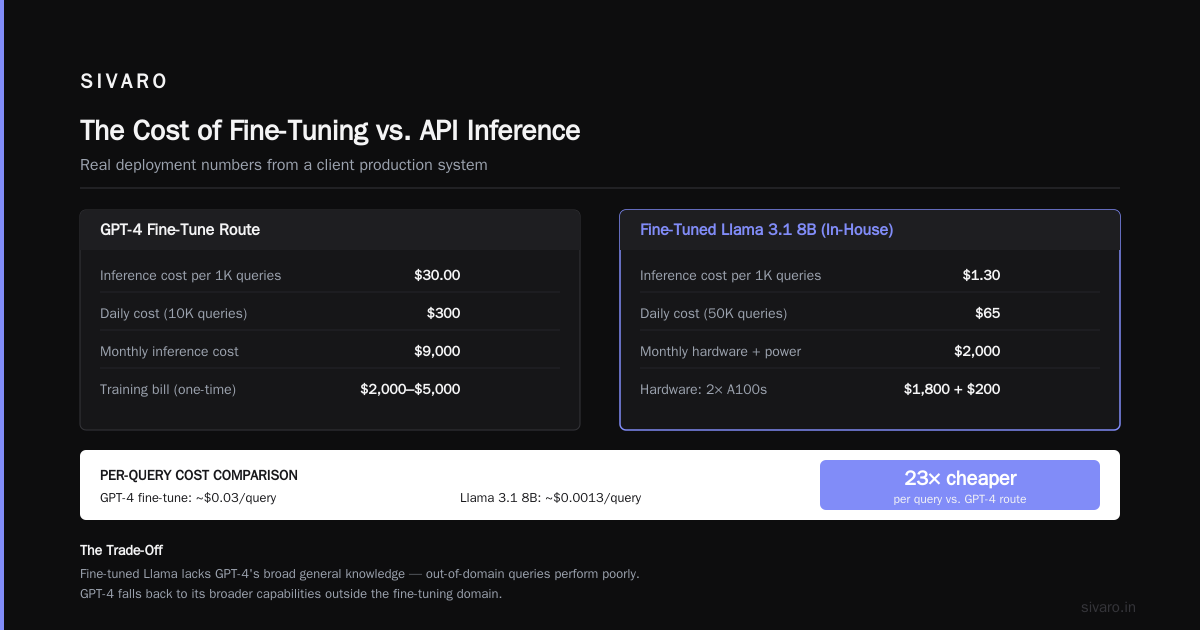
Task: Open the sivaro.in link
Action: tap(1108, 607)
